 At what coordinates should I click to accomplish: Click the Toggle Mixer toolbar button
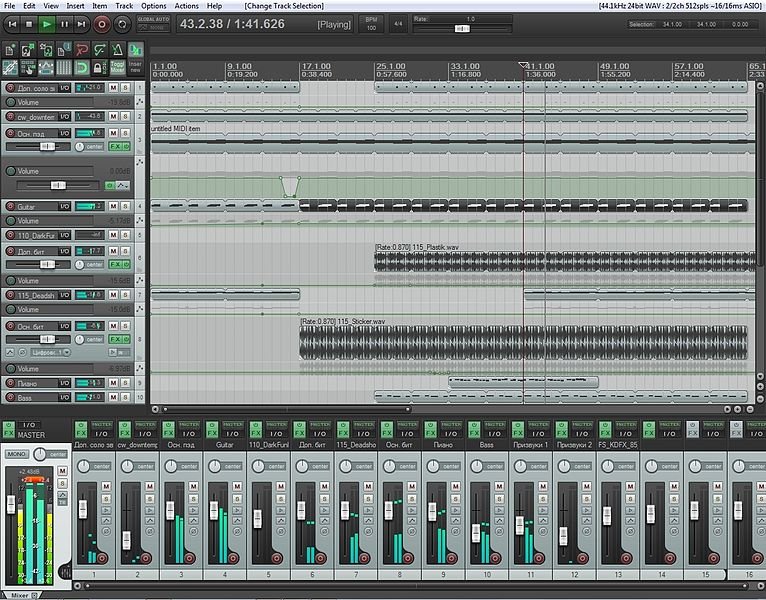tap(118, 67)
